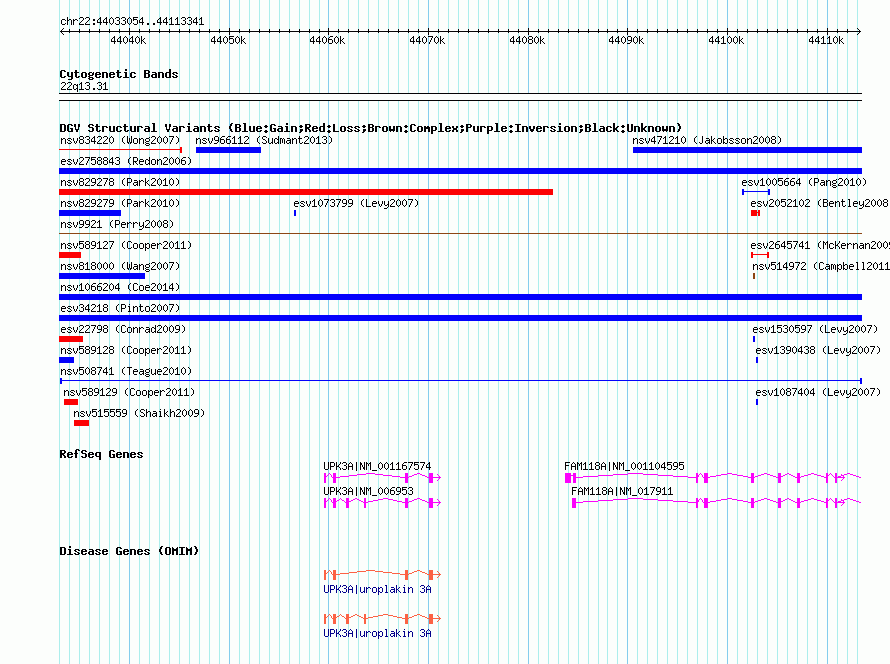
Task: Open the nsv966112 (Sudmant2013) variant label
Action: [x=264, y=140]
